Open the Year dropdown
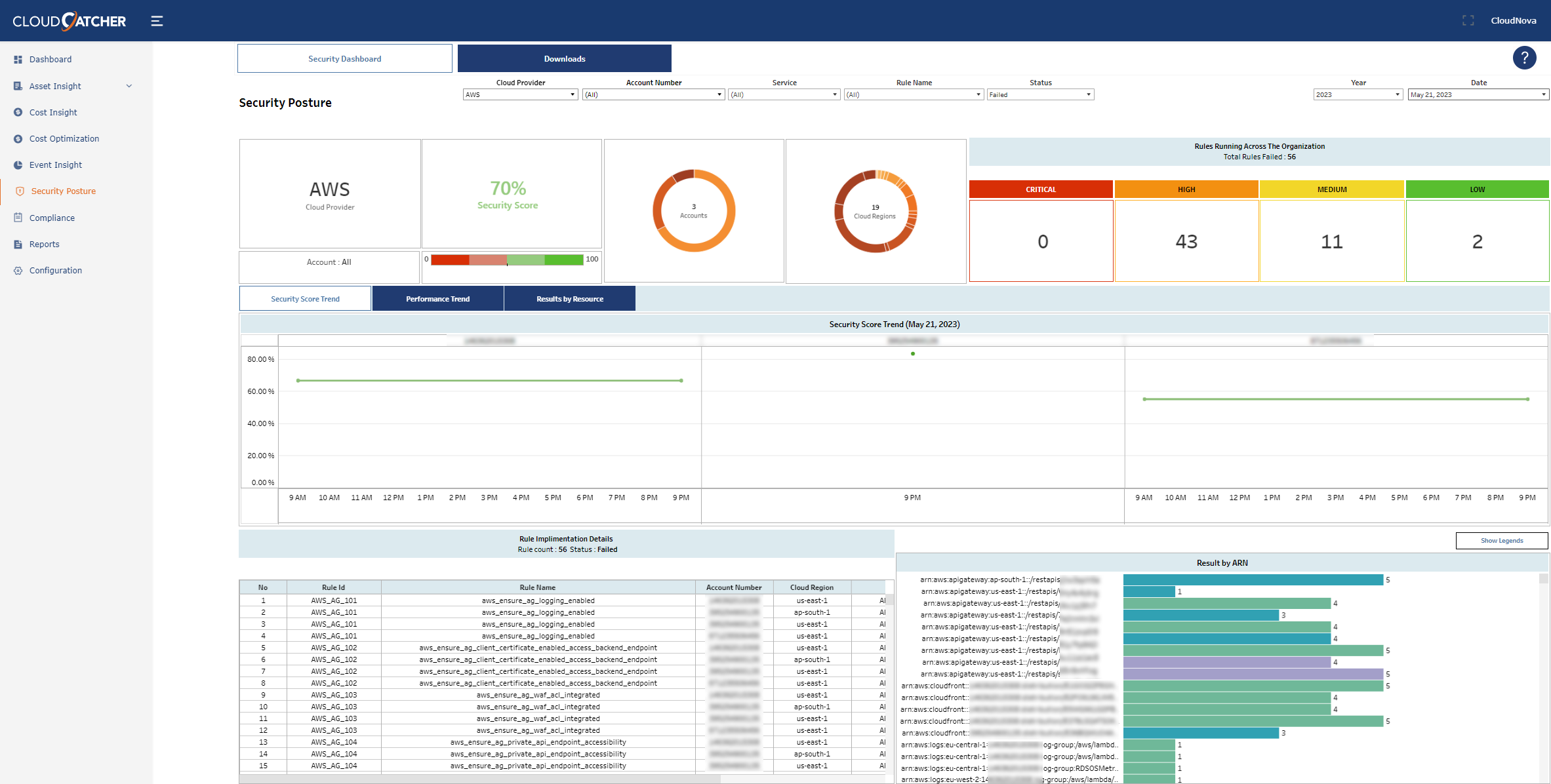This screenshot has height=784, width=1551. 1358,94
